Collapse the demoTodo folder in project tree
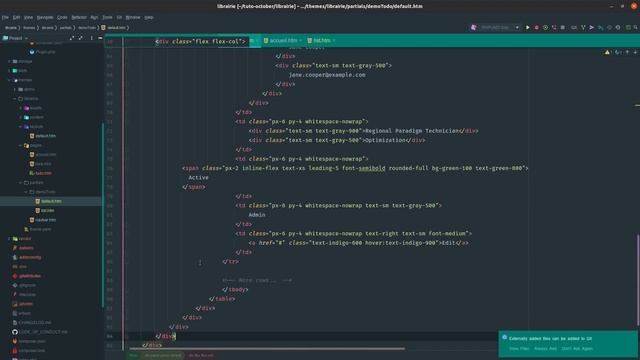This screenshot has width=640, height=360. tap(26, 192)
